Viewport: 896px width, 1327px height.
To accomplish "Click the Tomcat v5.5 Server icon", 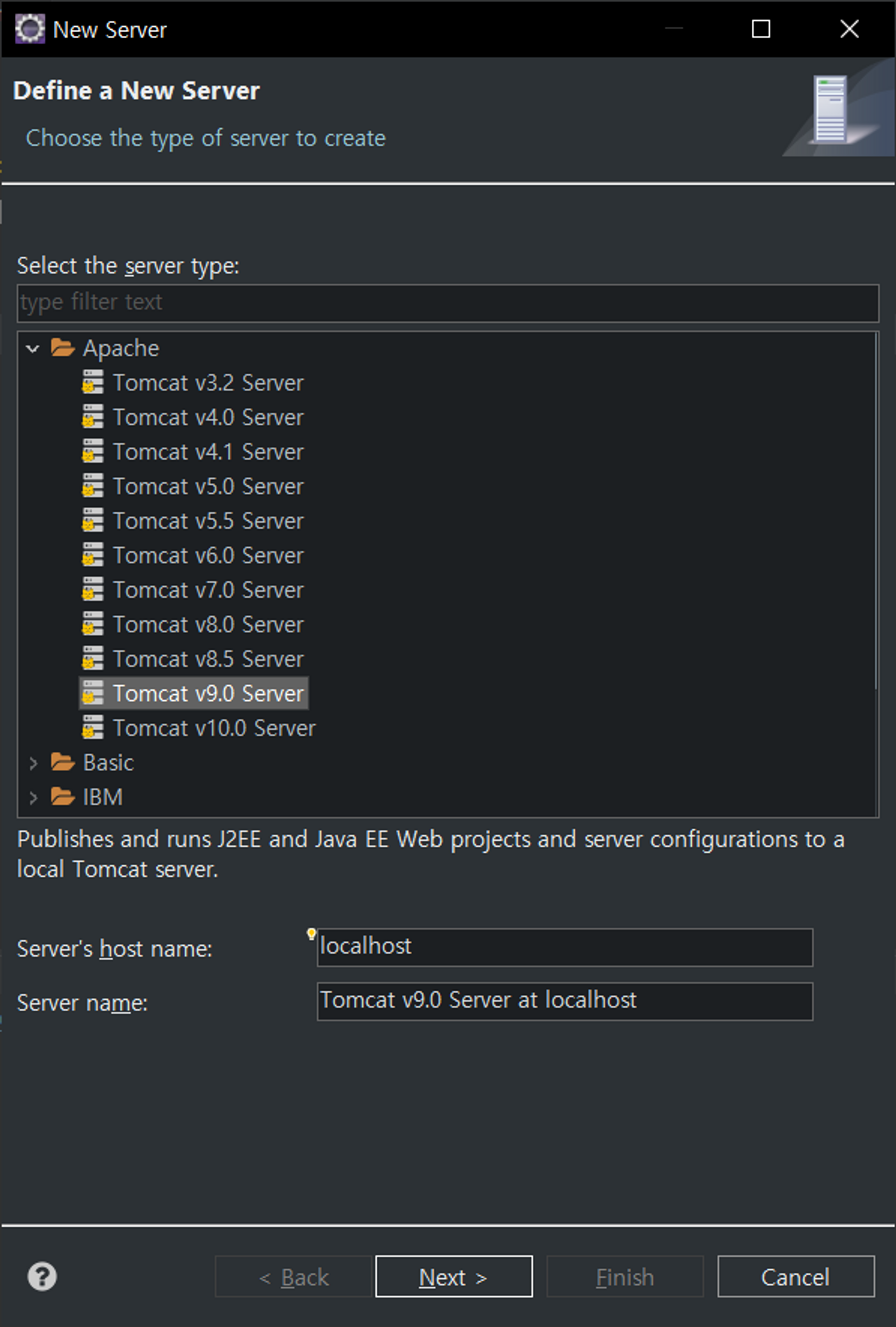I will tap(92, 520).
